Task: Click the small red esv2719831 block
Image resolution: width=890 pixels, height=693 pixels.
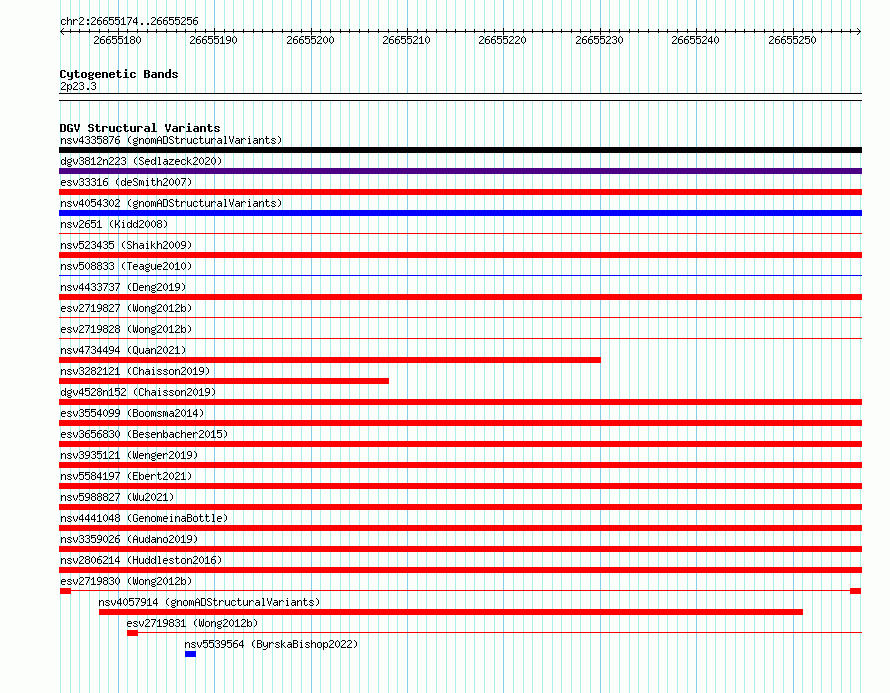Action: (132, 633)
